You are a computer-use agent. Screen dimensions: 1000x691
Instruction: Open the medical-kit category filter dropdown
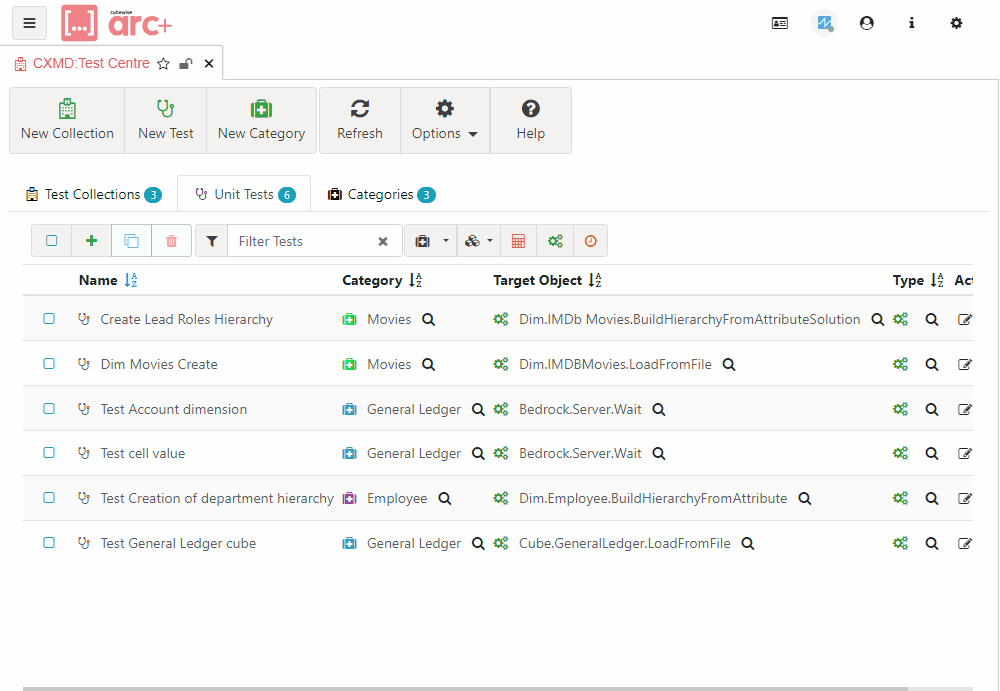click(431, 241)
